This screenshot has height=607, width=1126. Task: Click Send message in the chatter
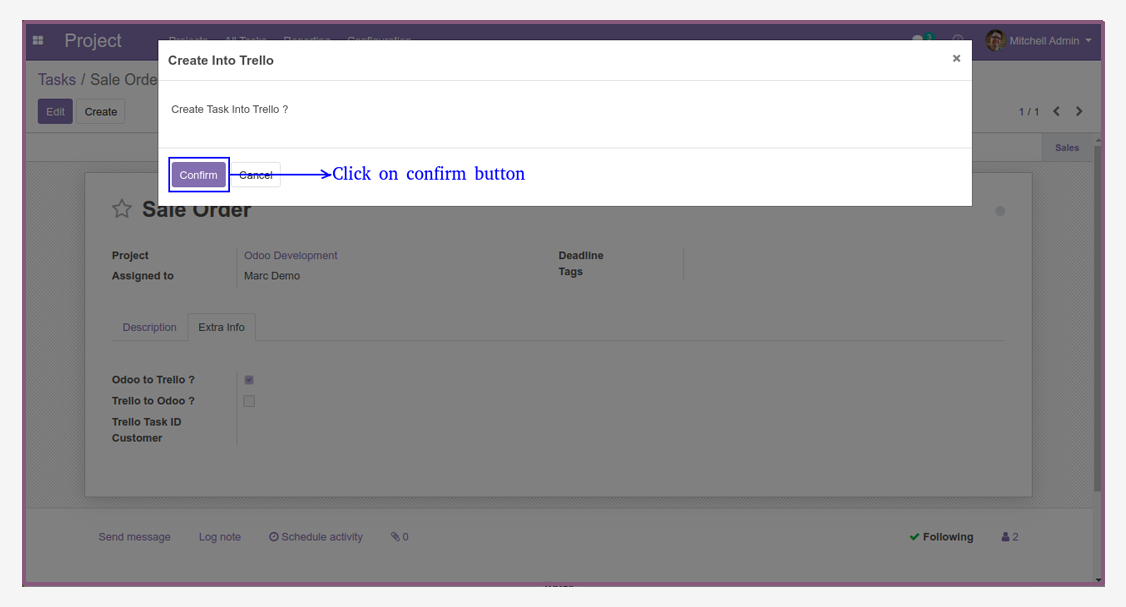[x=134, y=537]
